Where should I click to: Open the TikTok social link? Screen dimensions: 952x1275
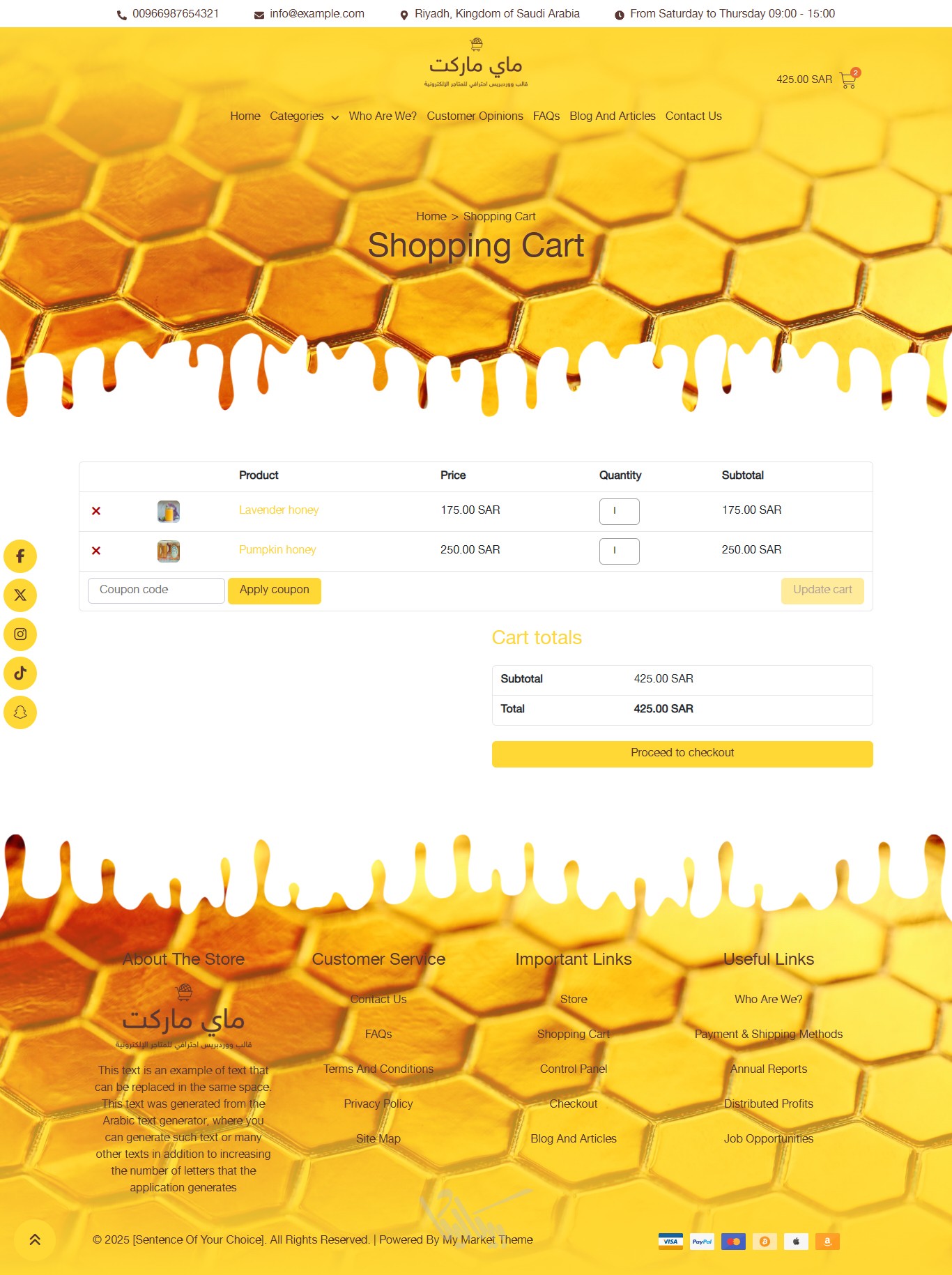(20, 673)
